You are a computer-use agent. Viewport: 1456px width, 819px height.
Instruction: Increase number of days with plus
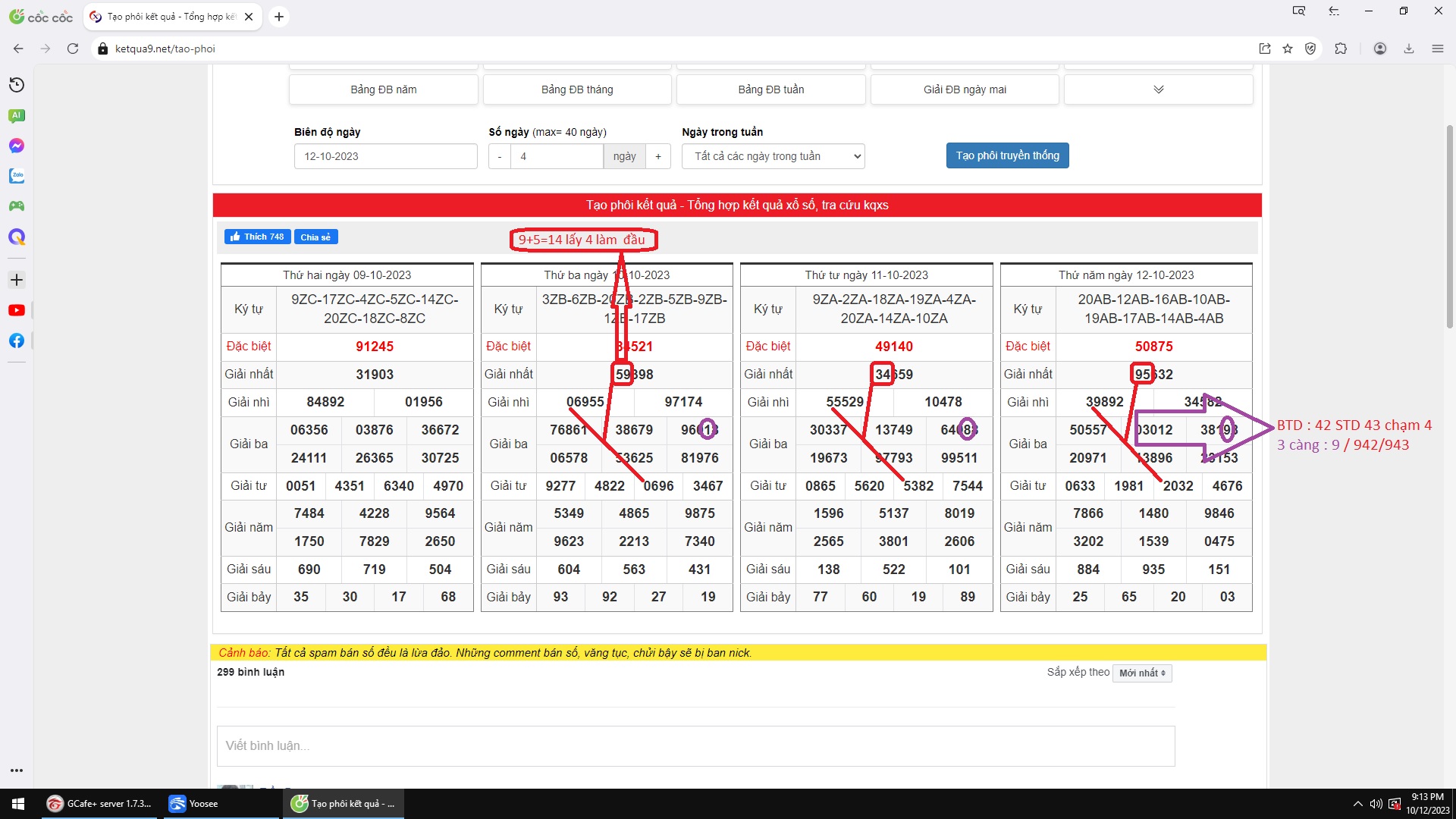(x=658, y=156)
